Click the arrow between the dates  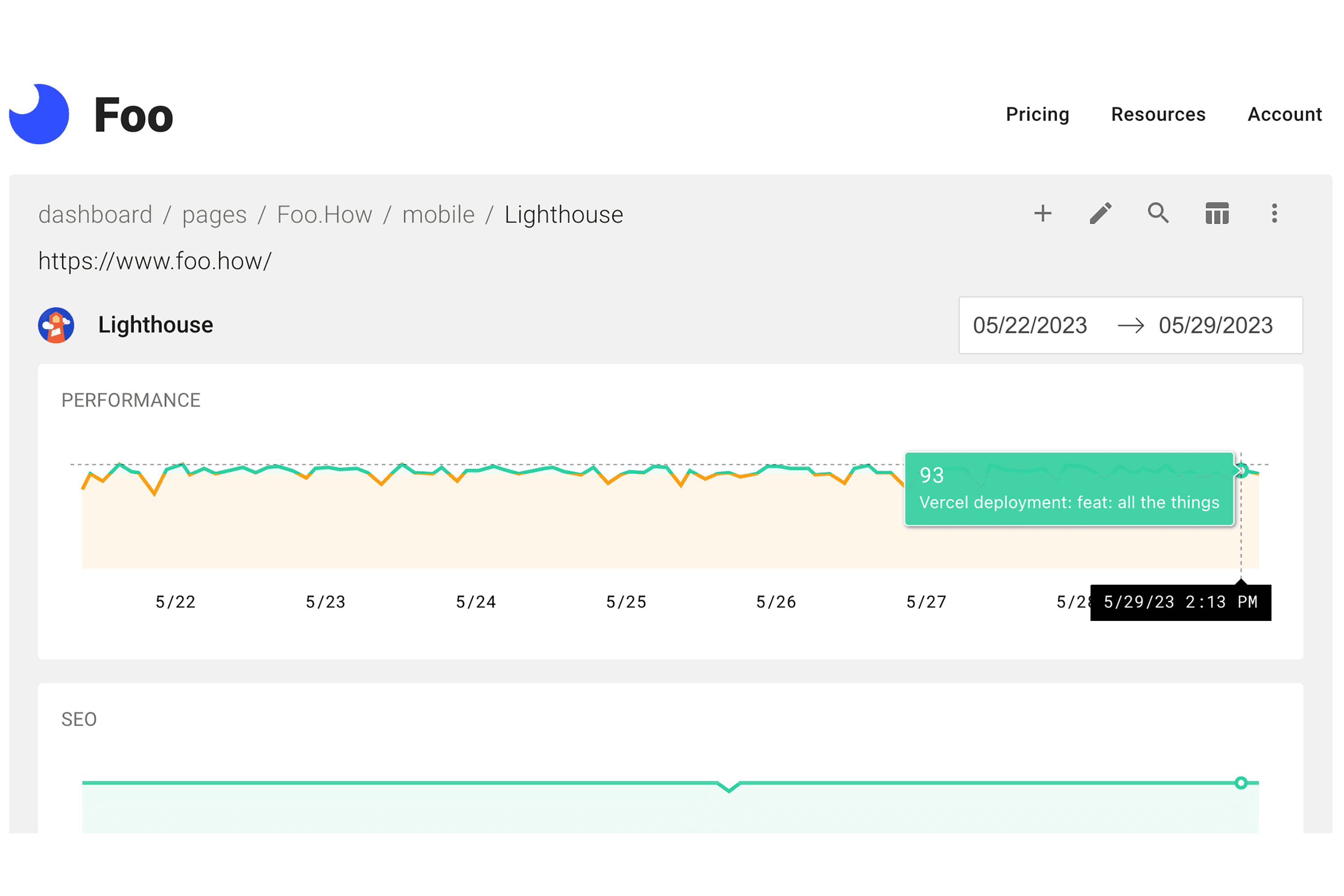(x=1130, y=326)
